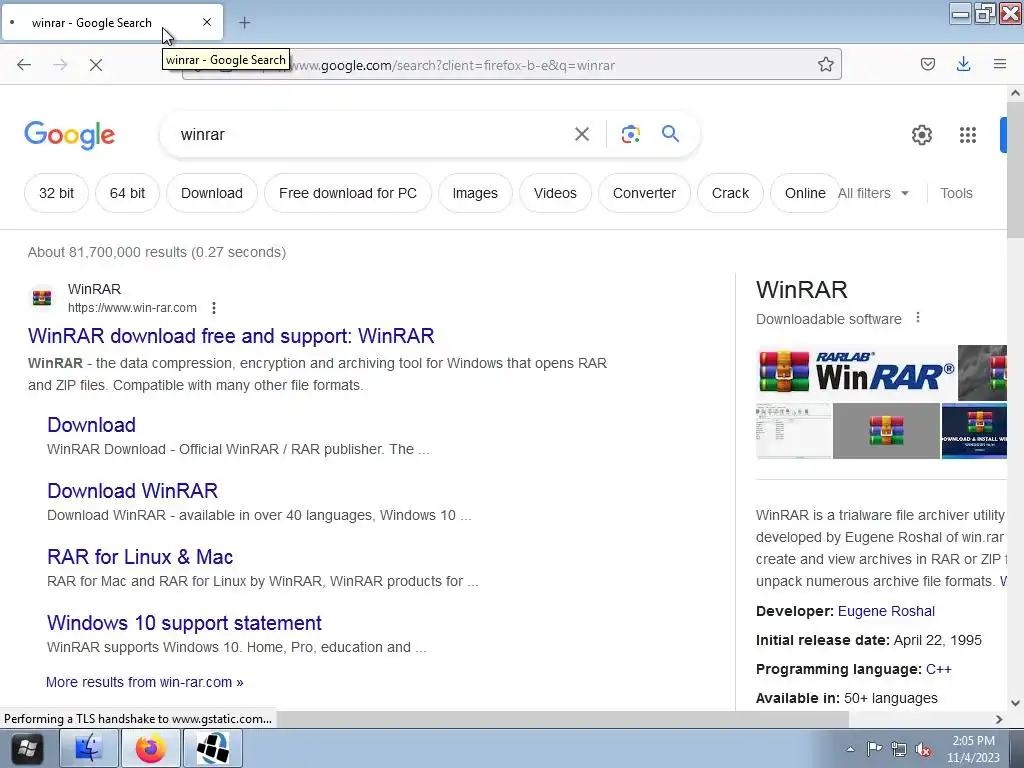Select the 64 bit filter chip

127,193
